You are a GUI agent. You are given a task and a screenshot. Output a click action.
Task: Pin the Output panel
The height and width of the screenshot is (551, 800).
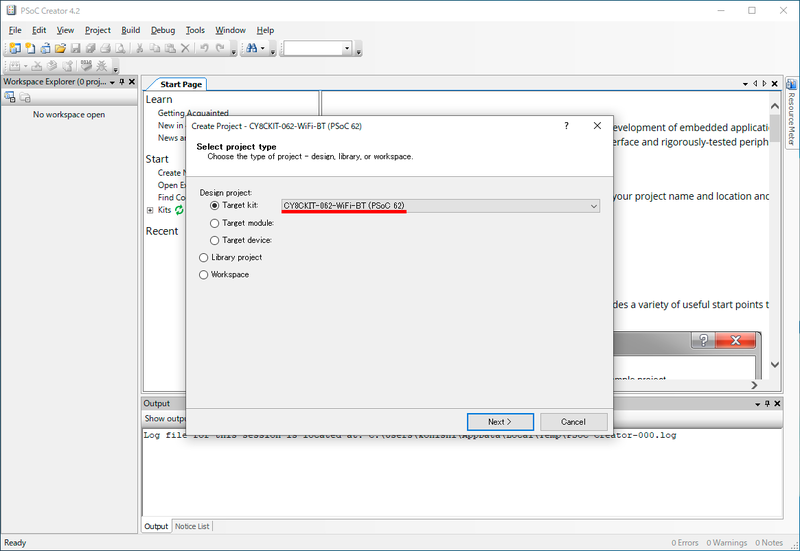point(767,404)
